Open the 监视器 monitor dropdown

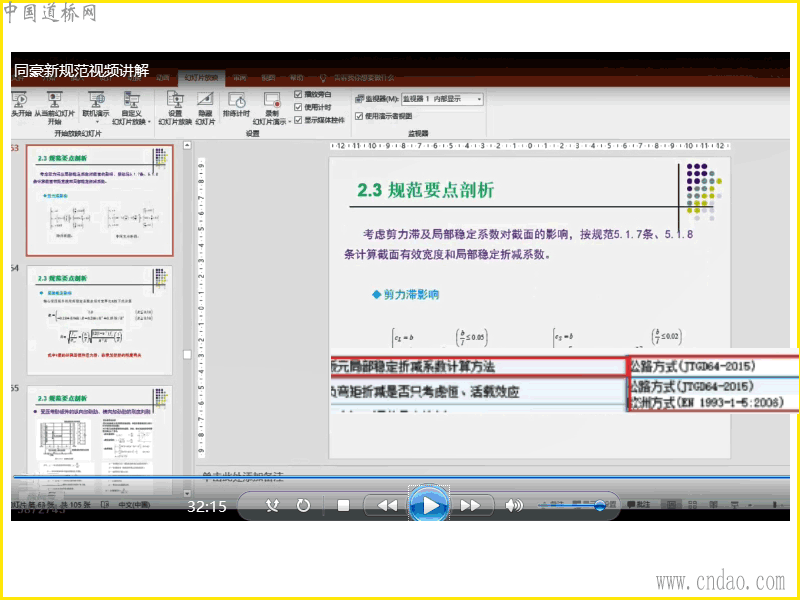pos(442,99)
